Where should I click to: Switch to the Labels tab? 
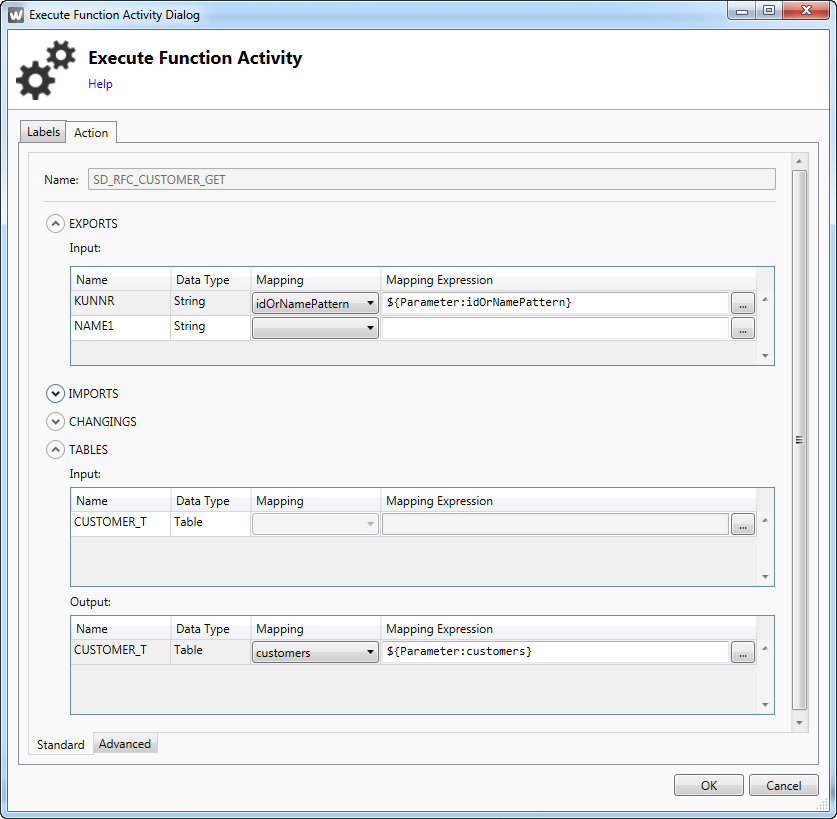(43, 132)
